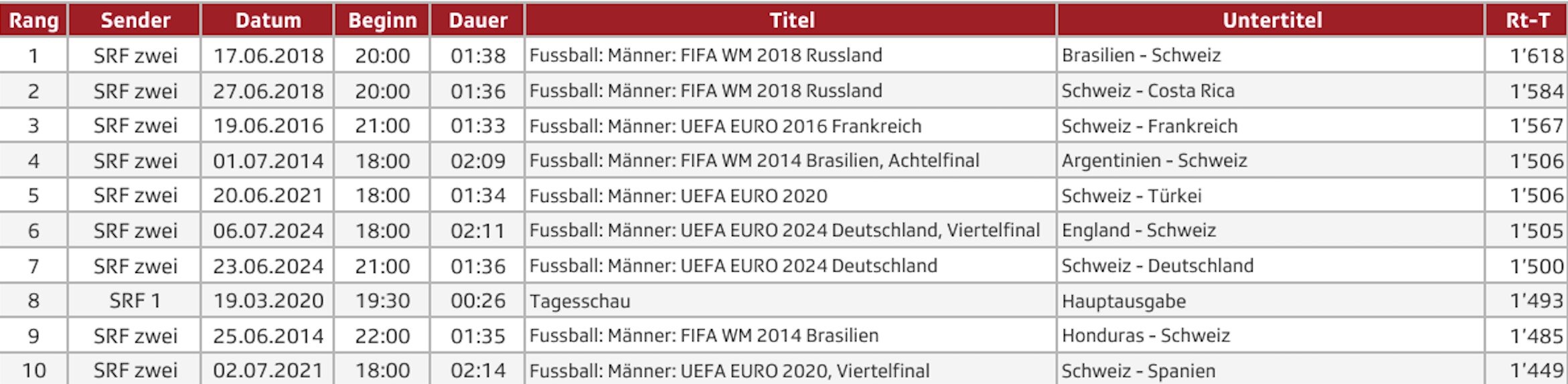The height and width of the screenshot is (384, 1568).
Task: Click the Brasilien - Schweiz cell
Action: pos(1141,56)
